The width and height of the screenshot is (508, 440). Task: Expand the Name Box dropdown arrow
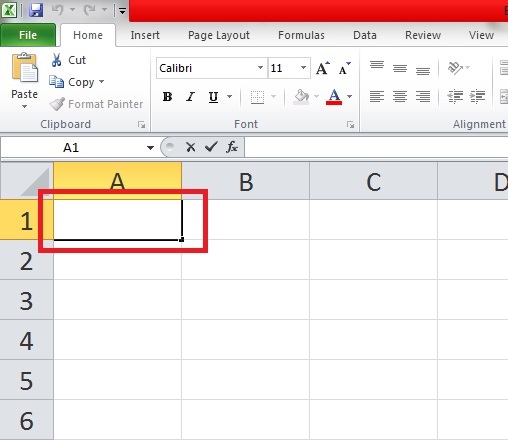(x=150, y=147)
